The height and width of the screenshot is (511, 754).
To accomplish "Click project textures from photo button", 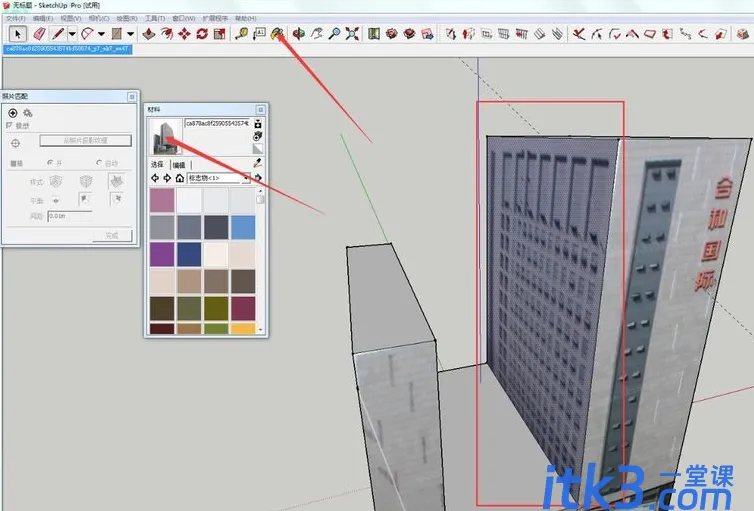I will (86, 140).
